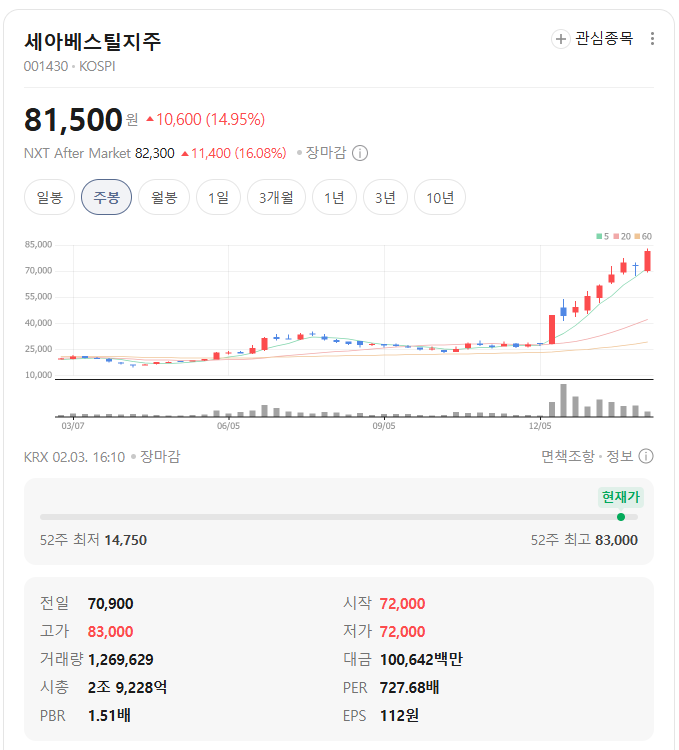This screenshot has height=750, width=679.
Task: Click the green 현재가 marker on 52-week range bar
Action: [621, 517]
